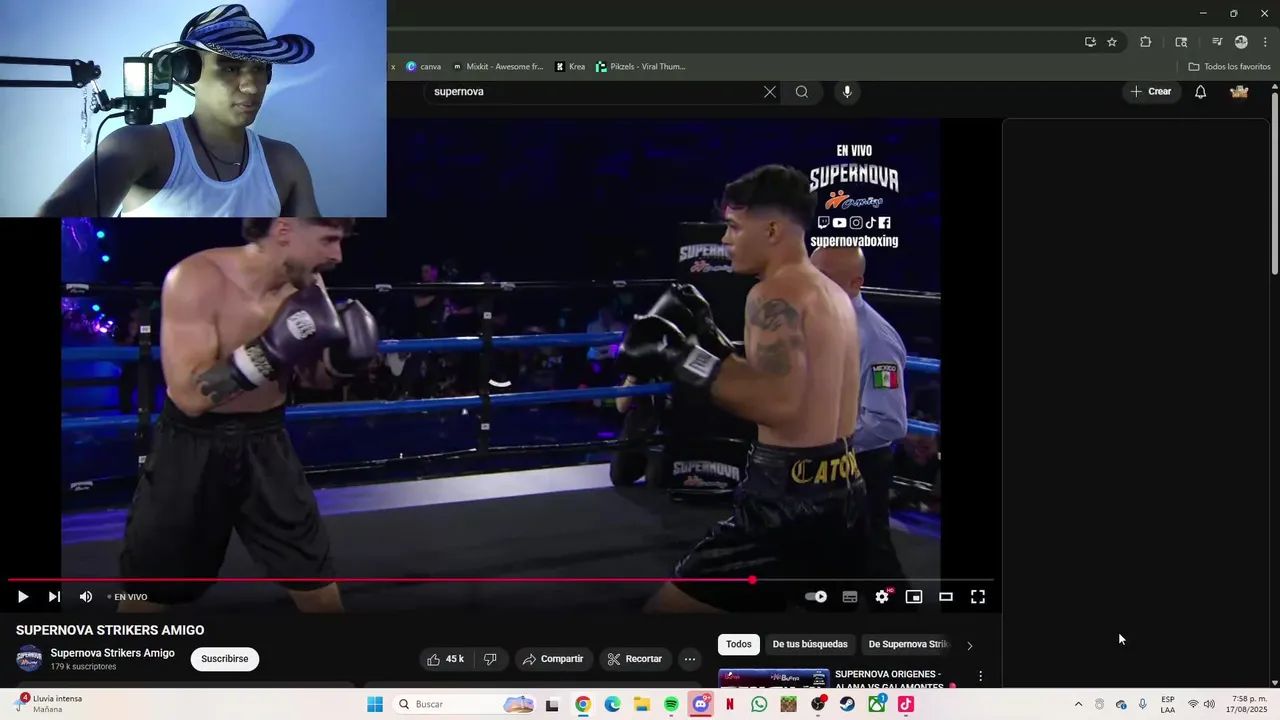Open Spotify from the taskbar
The height and width of the screenshot is (720, 1280).
coord(671,704)
